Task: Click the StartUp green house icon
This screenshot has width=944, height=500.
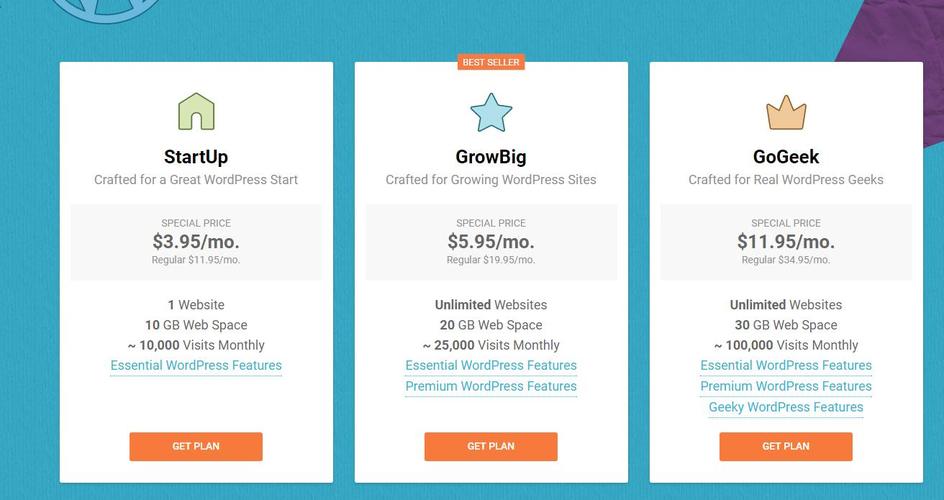Action: coord(196,111)
